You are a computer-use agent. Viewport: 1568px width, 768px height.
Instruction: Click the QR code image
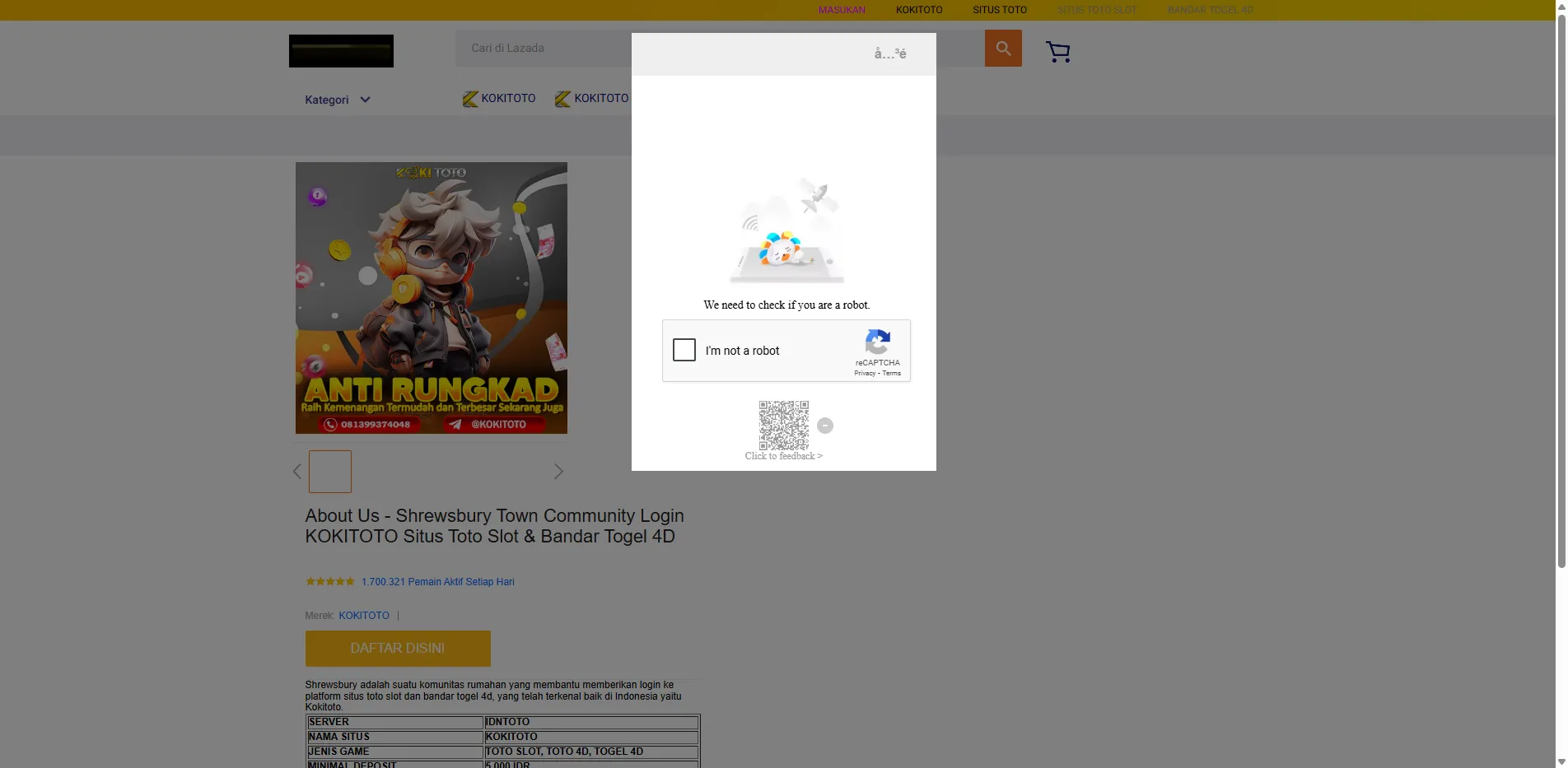tap(783, 425)
